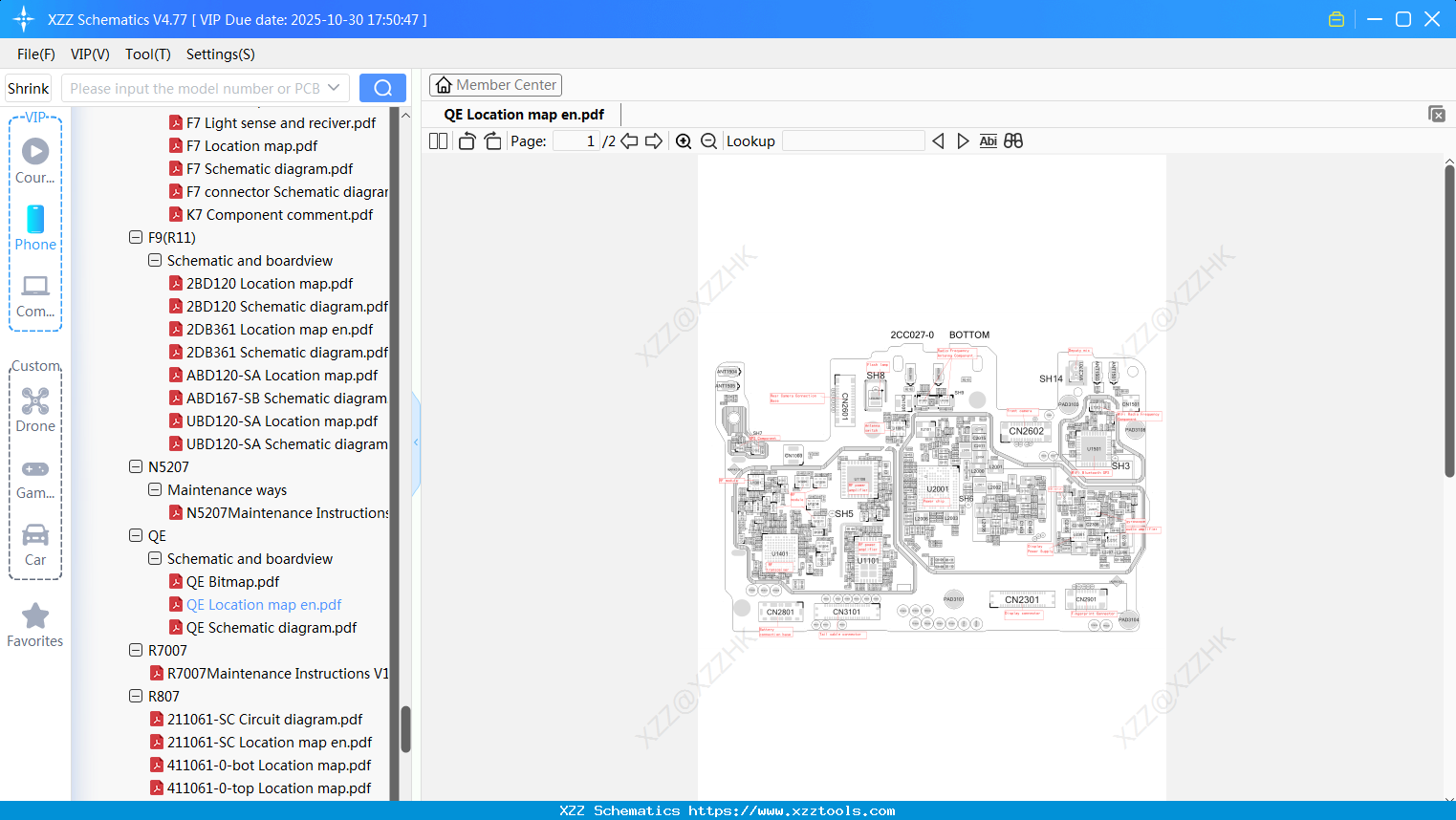Viewport: 1456px width, 820px height.
Task: Collapse the F9(R11) tree node
Action: tap(136, 237)
